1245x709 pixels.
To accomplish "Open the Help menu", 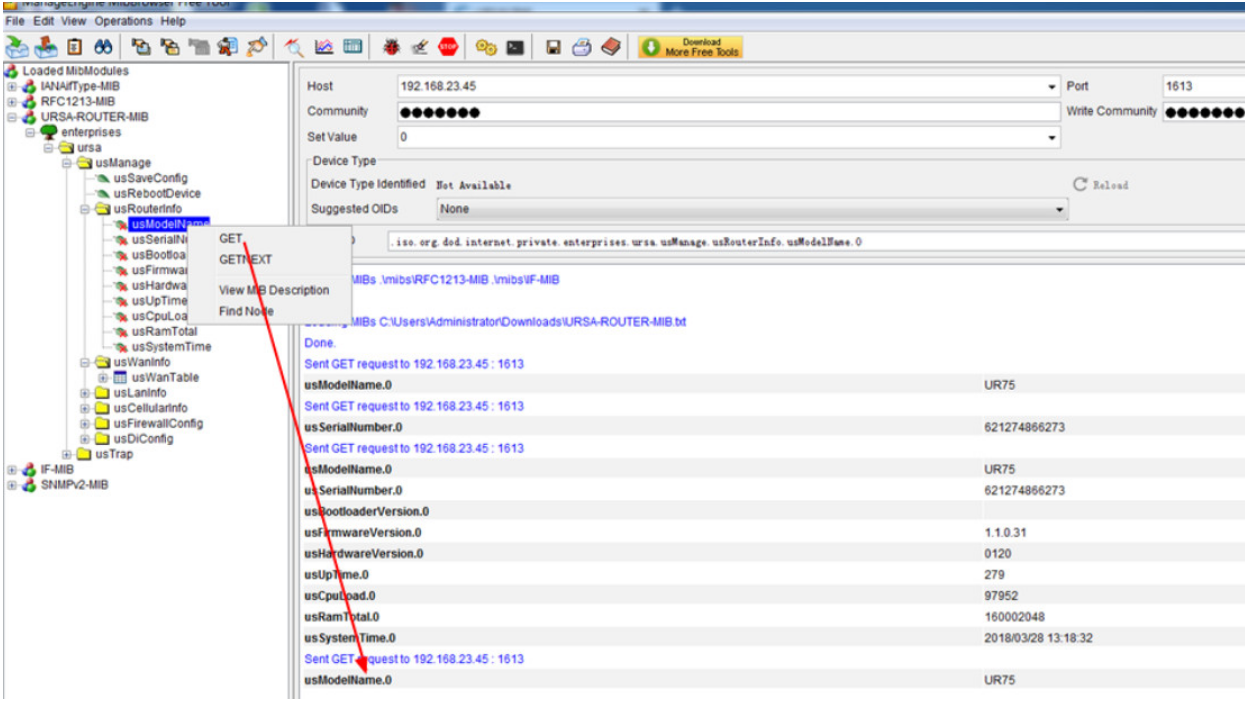I will point(173,21).
